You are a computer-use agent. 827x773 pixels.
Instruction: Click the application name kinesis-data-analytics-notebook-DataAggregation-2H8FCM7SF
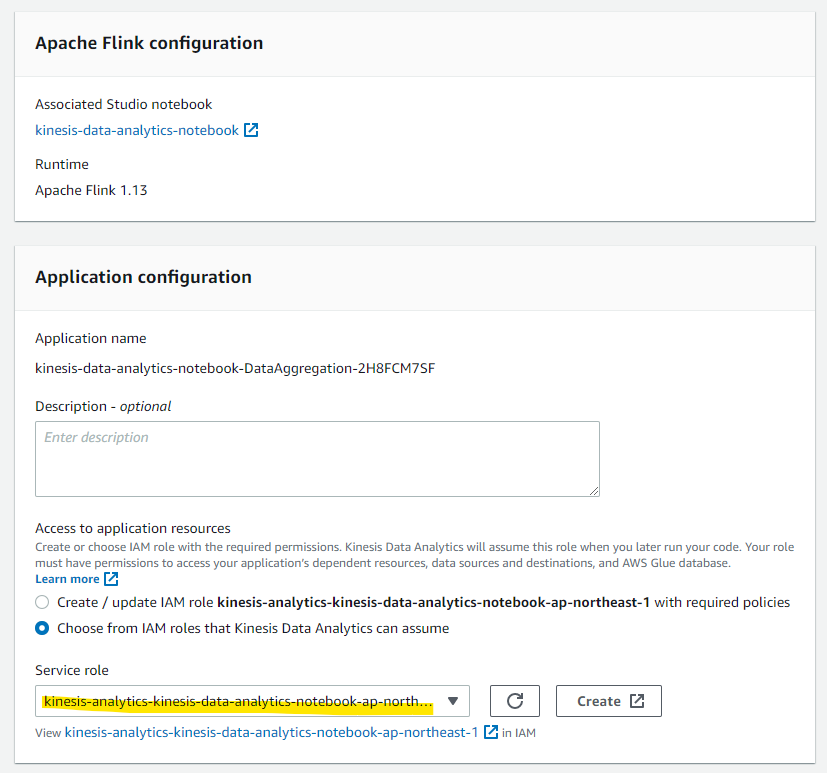click(x=235, y=368)
